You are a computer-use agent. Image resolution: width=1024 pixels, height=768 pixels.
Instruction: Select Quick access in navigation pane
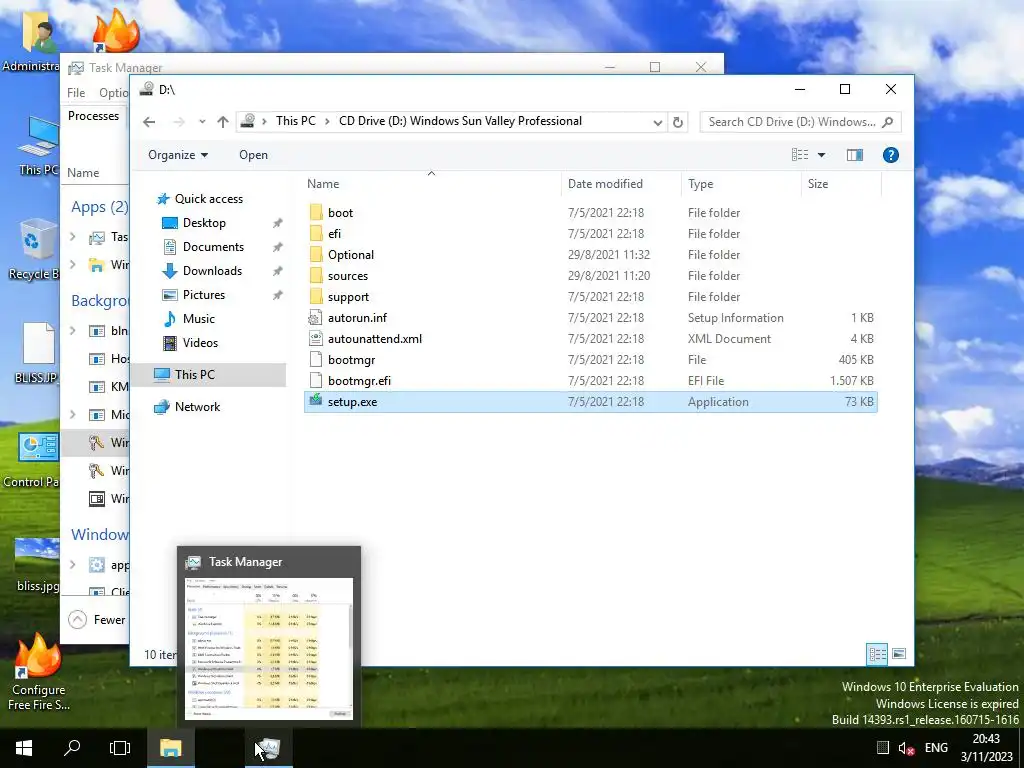(x=208, y=199)
